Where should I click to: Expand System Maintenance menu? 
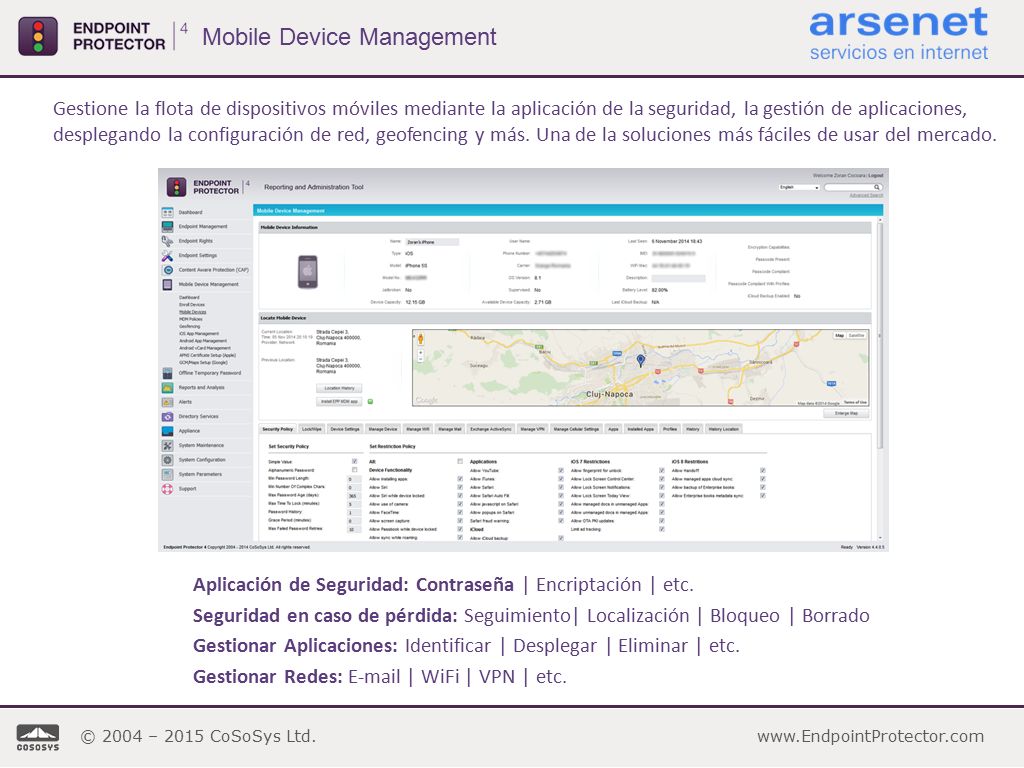point(201,445)
